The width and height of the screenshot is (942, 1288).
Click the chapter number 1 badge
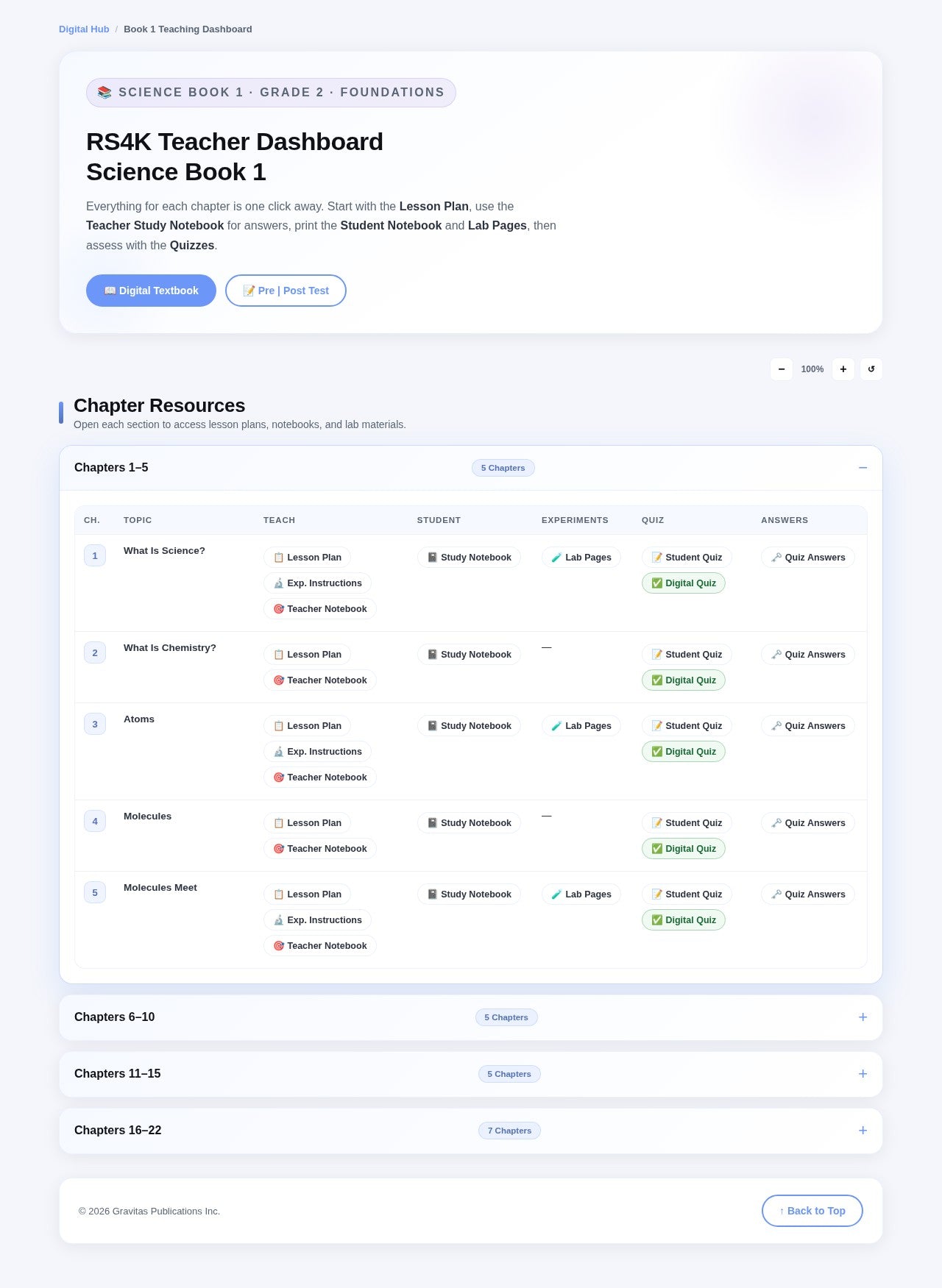(x=95, y=556)
